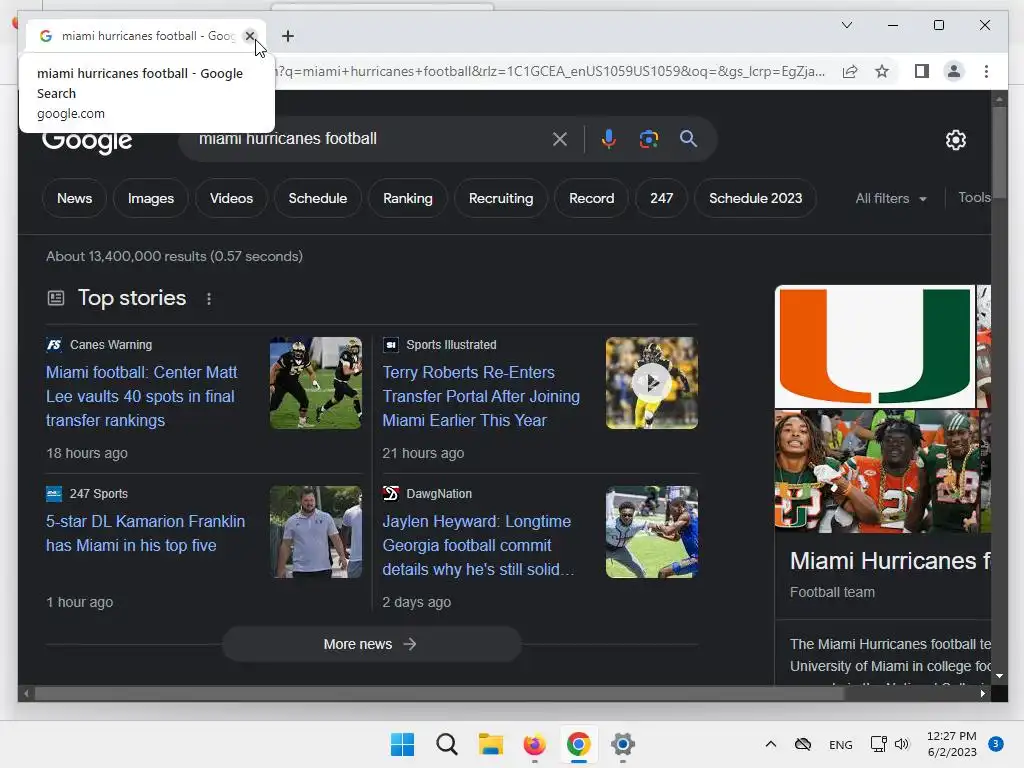Open taskbar clock showing 12:27 PM
The image size is (1024, 768).
click(952, 744)
